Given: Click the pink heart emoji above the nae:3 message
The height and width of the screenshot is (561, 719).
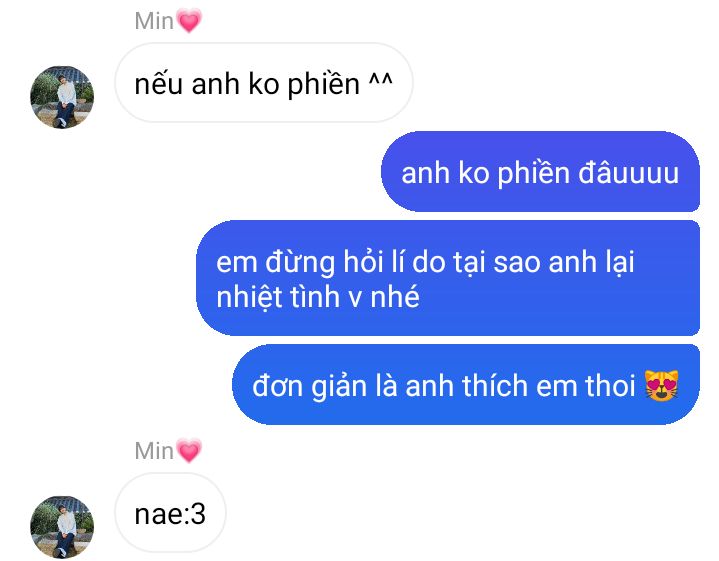Looking at the screenshot, I should pos(189,450).
